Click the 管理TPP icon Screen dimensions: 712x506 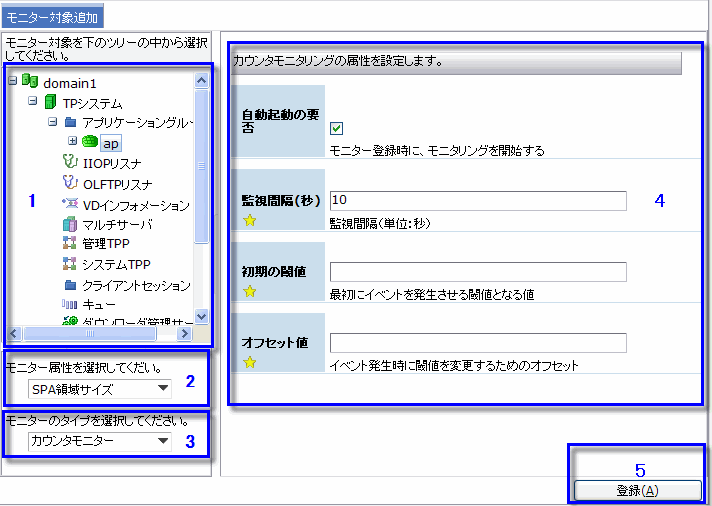click(70, 244)
